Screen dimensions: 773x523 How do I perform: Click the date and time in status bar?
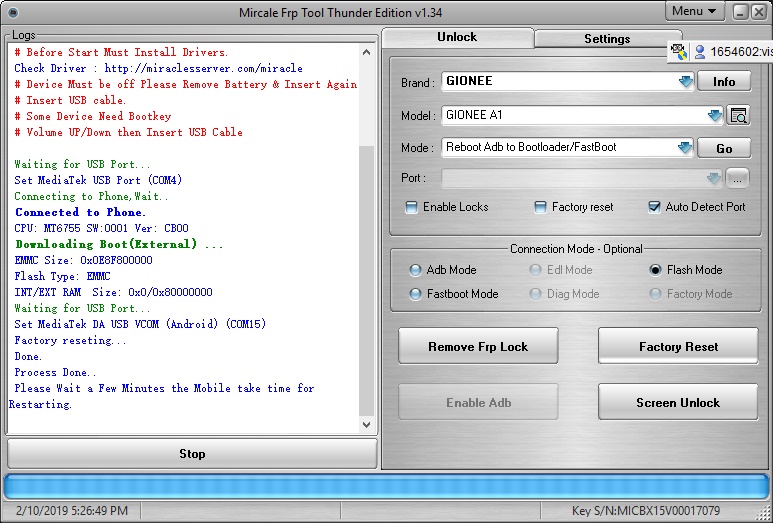(72, 511)
